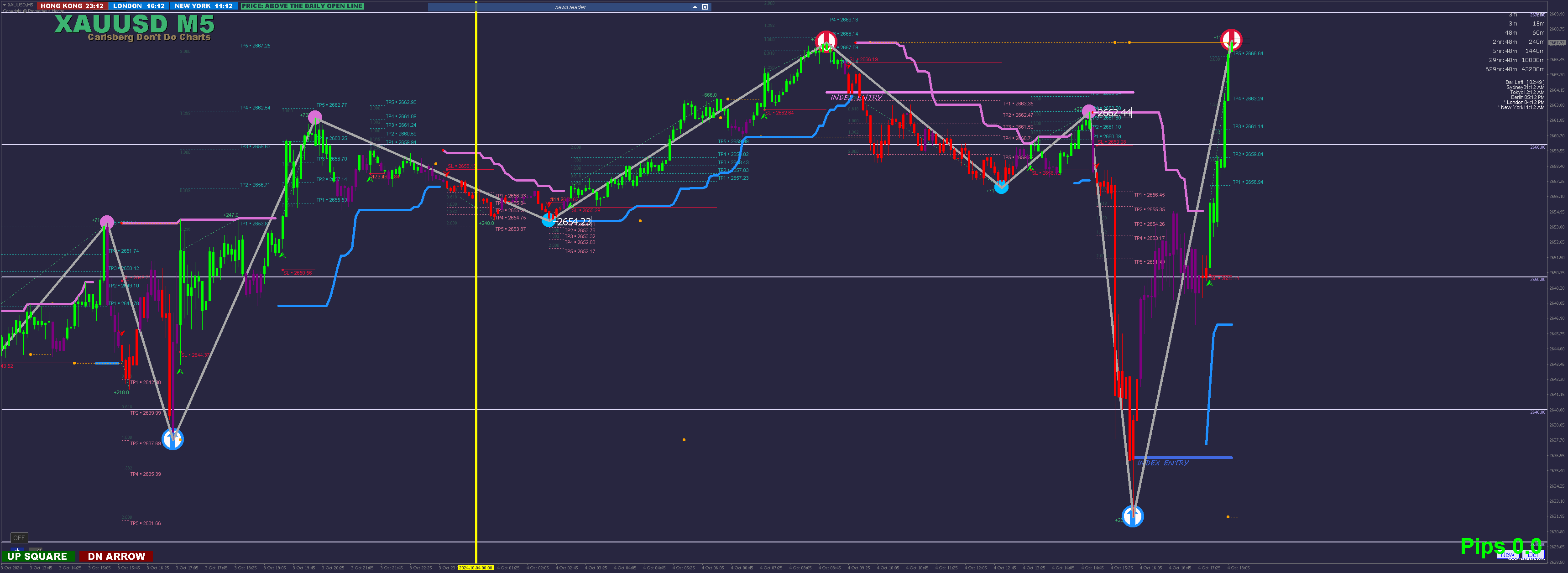Click the HONG KONG 23:12 clock label
The image size is (1568, 573).
pos(72,6)
